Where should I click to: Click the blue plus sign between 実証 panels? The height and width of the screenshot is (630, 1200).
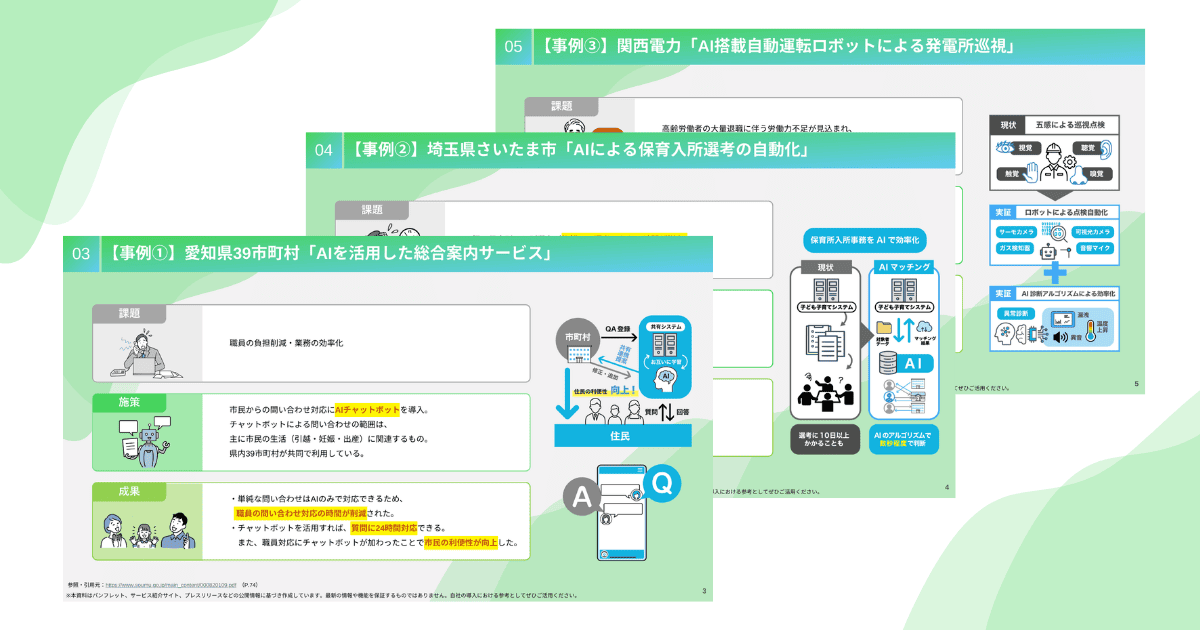[x=1055, y=272]
